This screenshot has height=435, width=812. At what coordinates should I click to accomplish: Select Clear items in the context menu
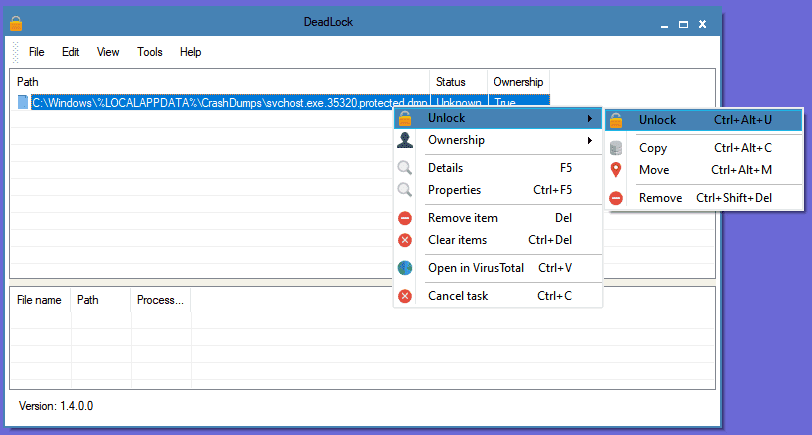(x=498, y=240)
